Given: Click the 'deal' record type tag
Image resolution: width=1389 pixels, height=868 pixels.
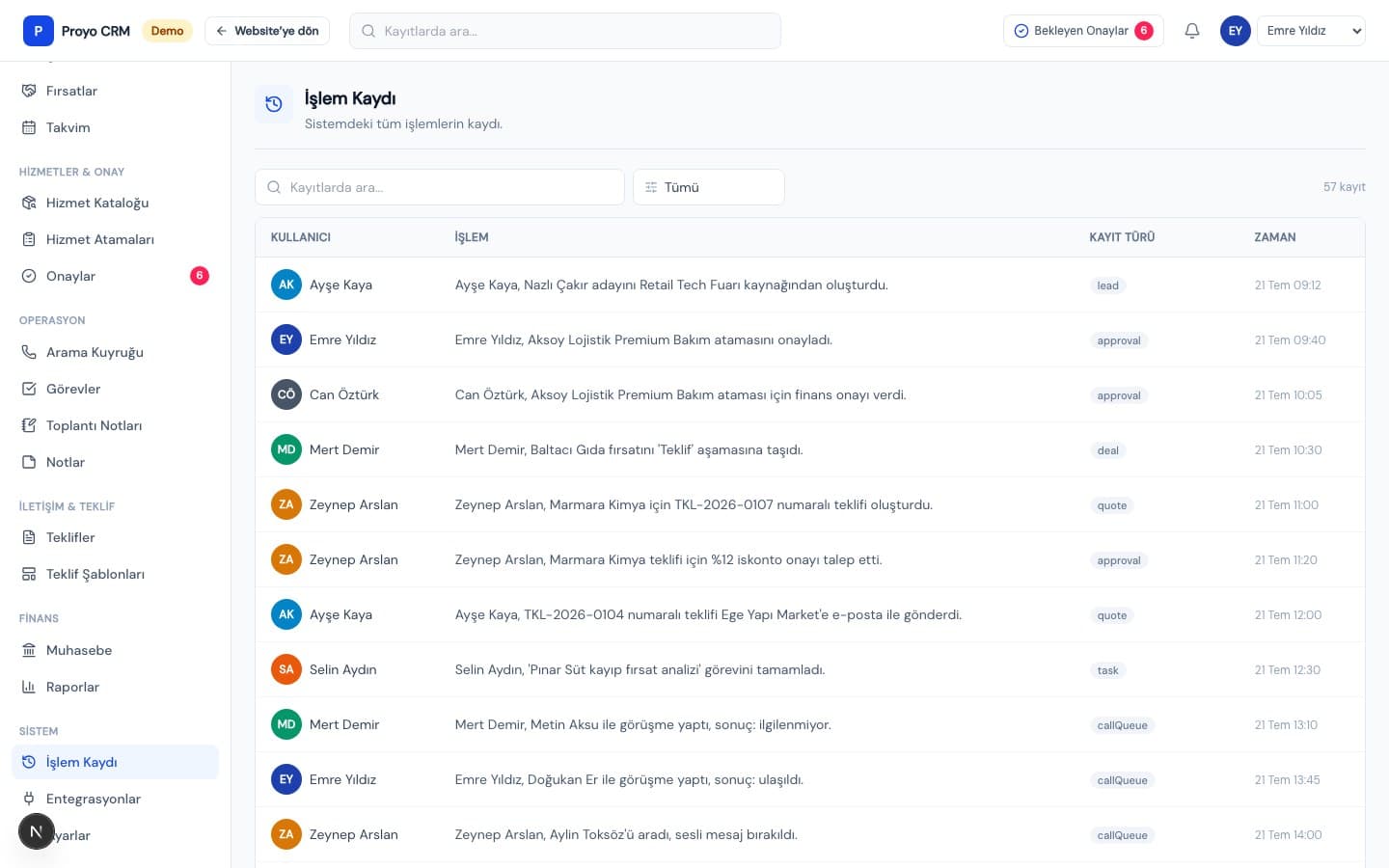Looking at the screenshot, I should pos(1108,450).
